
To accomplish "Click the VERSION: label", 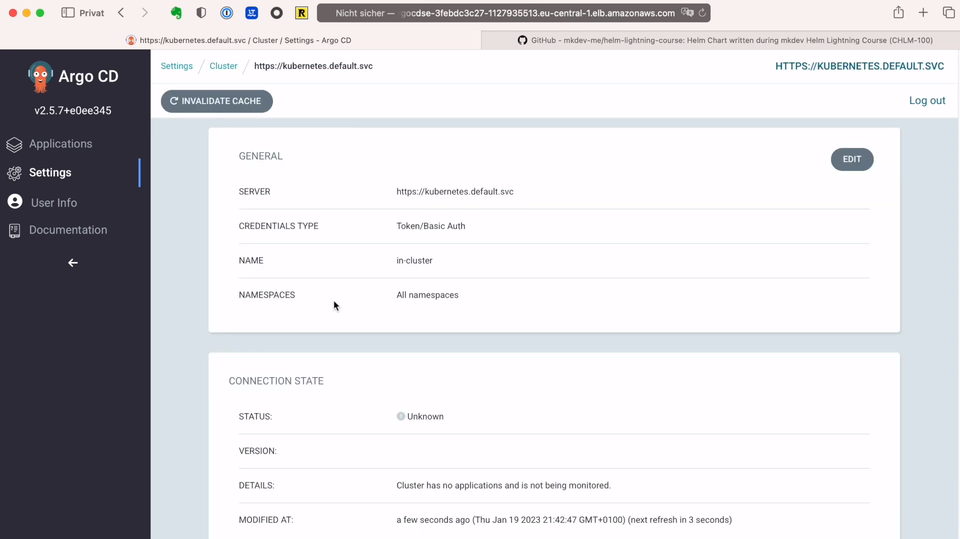I will coord(258,451).
